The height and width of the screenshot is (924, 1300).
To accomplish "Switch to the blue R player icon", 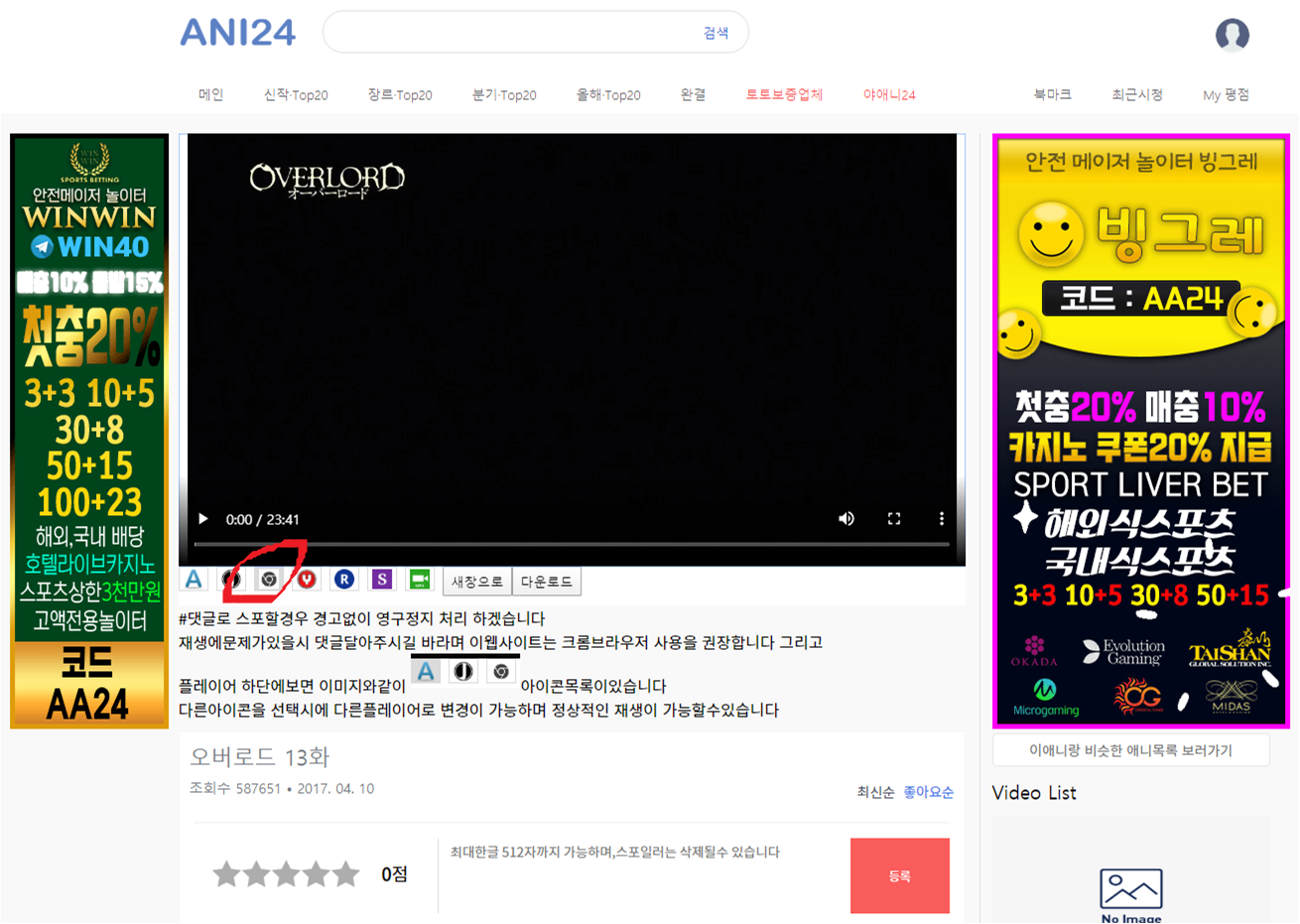I will tap(344, 579).
